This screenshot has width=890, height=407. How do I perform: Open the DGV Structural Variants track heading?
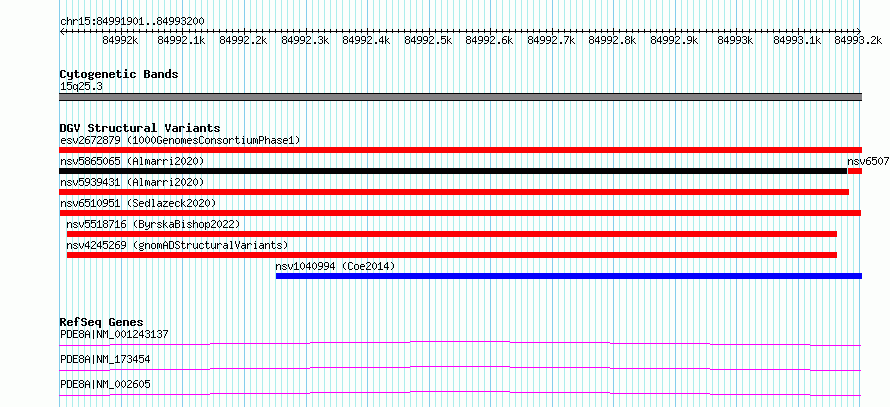pos(140,128)
